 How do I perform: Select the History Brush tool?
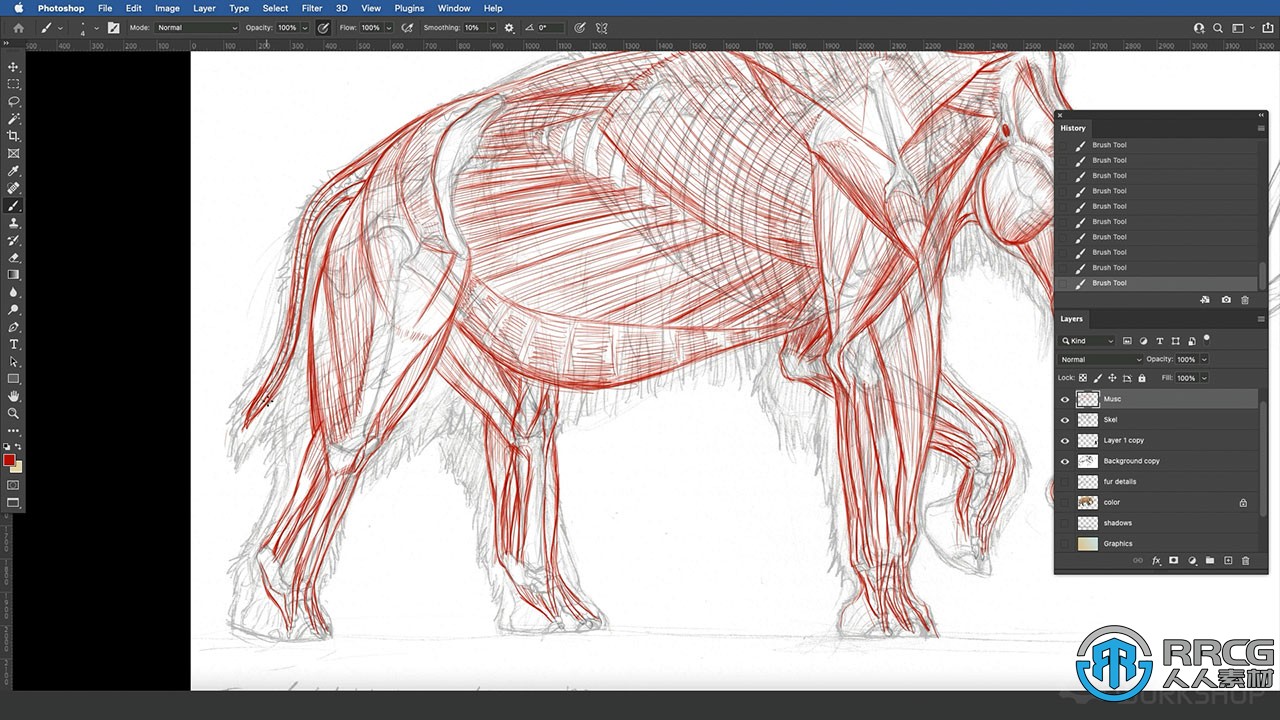click(x=13, y=240)
